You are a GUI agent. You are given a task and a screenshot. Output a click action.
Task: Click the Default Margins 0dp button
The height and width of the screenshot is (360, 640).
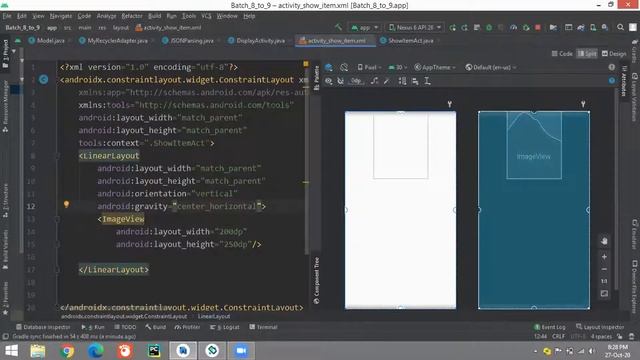point(356,81)
